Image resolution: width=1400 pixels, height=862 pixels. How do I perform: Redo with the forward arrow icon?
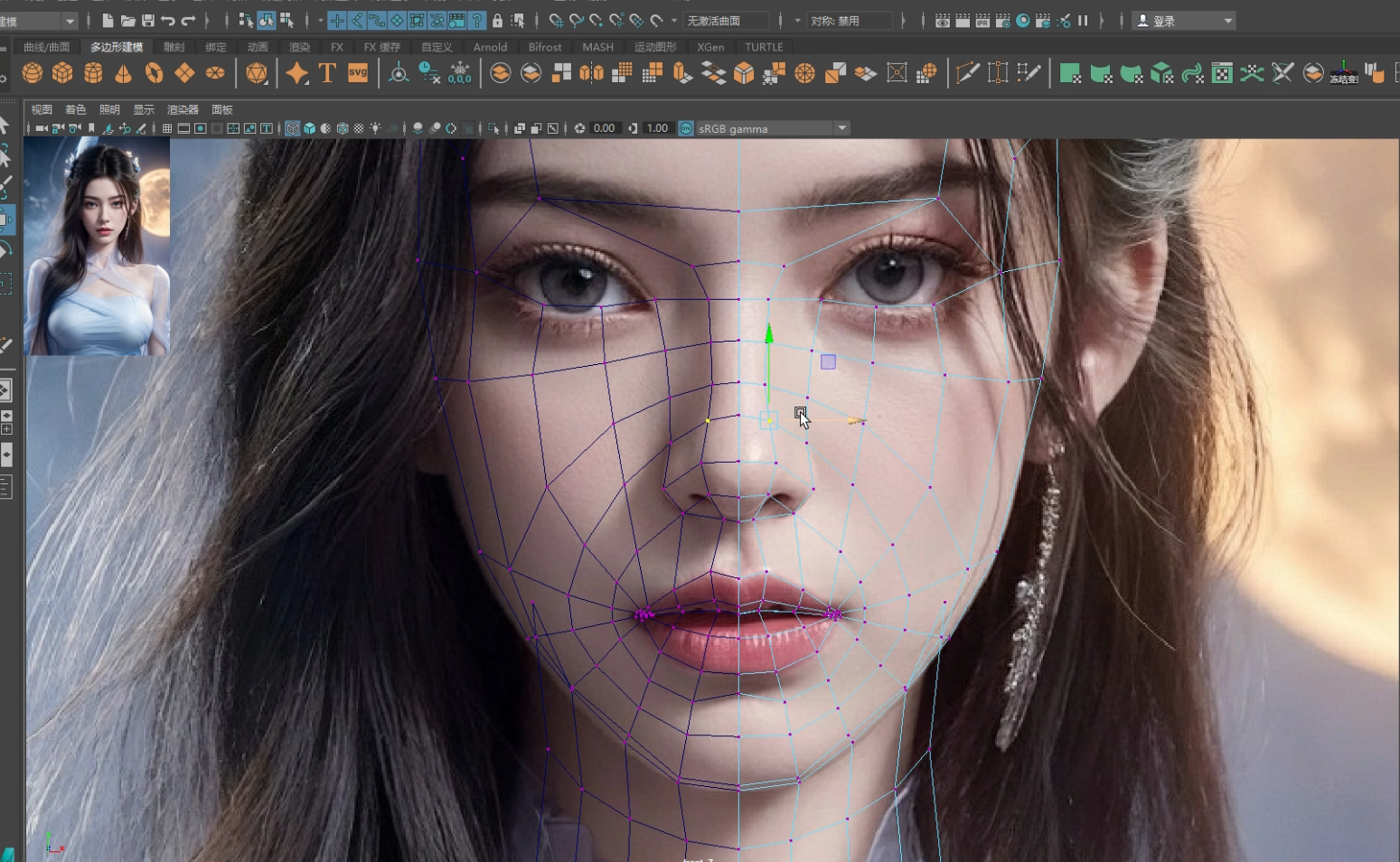(188, 20)
